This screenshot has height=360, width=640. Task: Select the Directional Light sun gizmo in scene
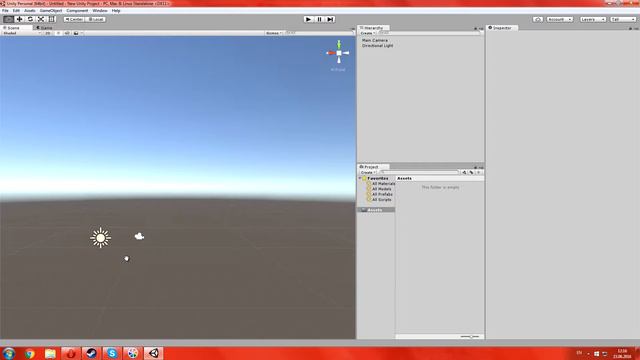coord(100,238)
